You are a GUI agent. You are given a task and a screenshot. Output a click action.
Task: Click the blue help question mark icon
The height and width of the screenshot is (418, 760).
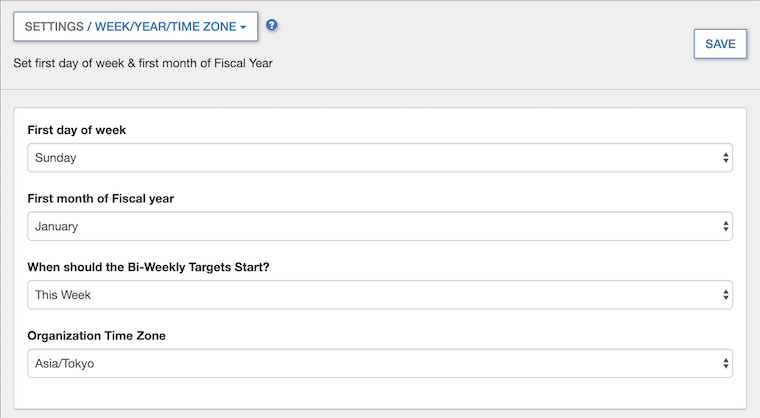(x=272, y=26)
